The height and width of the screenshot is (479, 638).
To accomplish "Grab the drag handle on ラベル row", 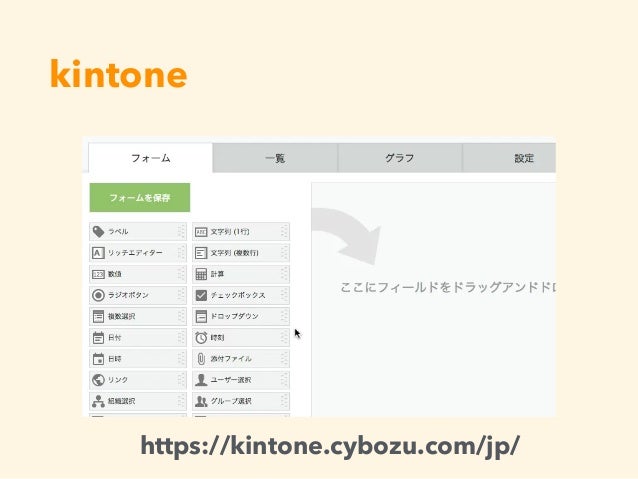I will click(181, 232).
